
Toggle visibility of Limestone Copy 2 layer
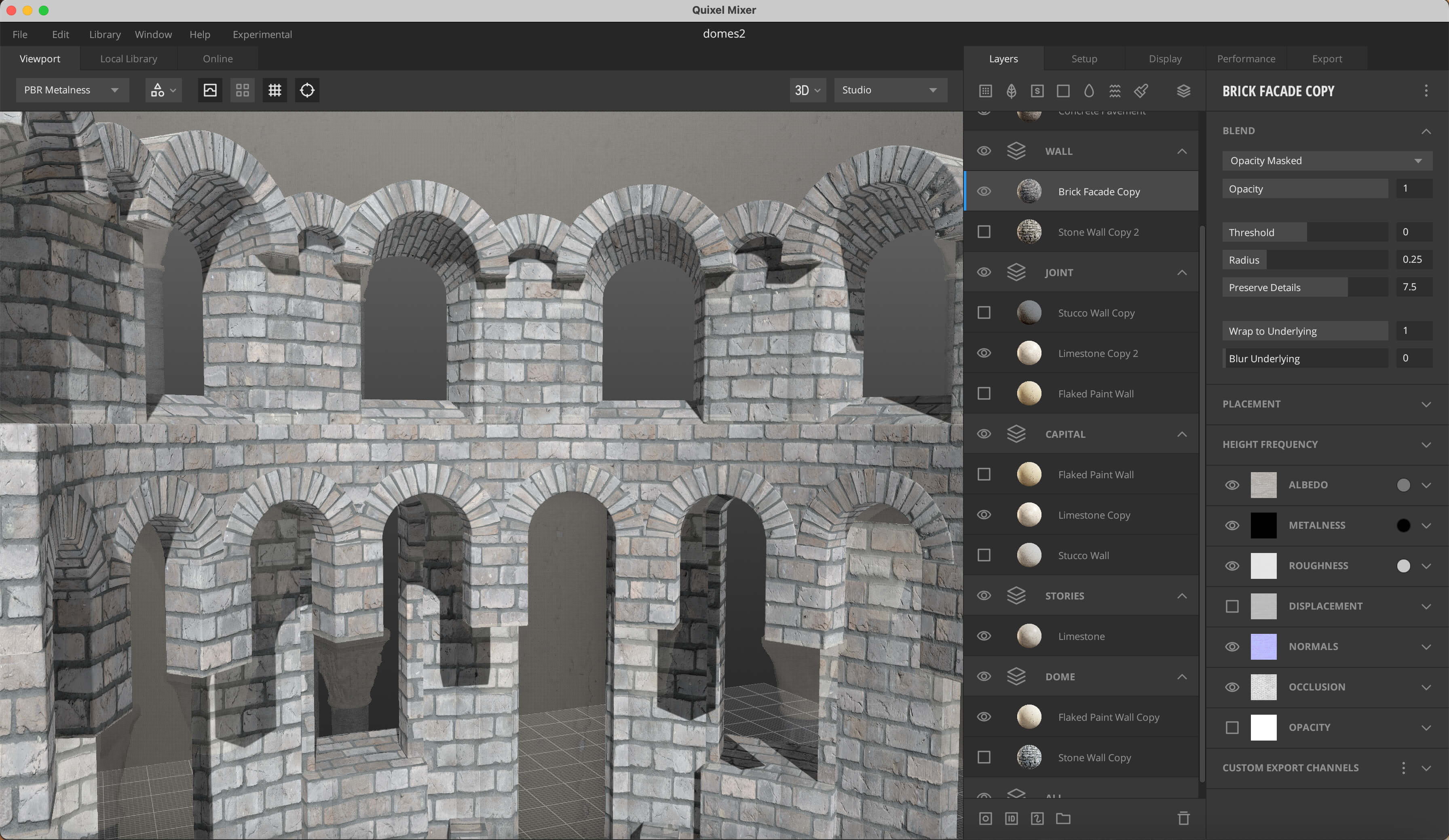pos(985,353)
